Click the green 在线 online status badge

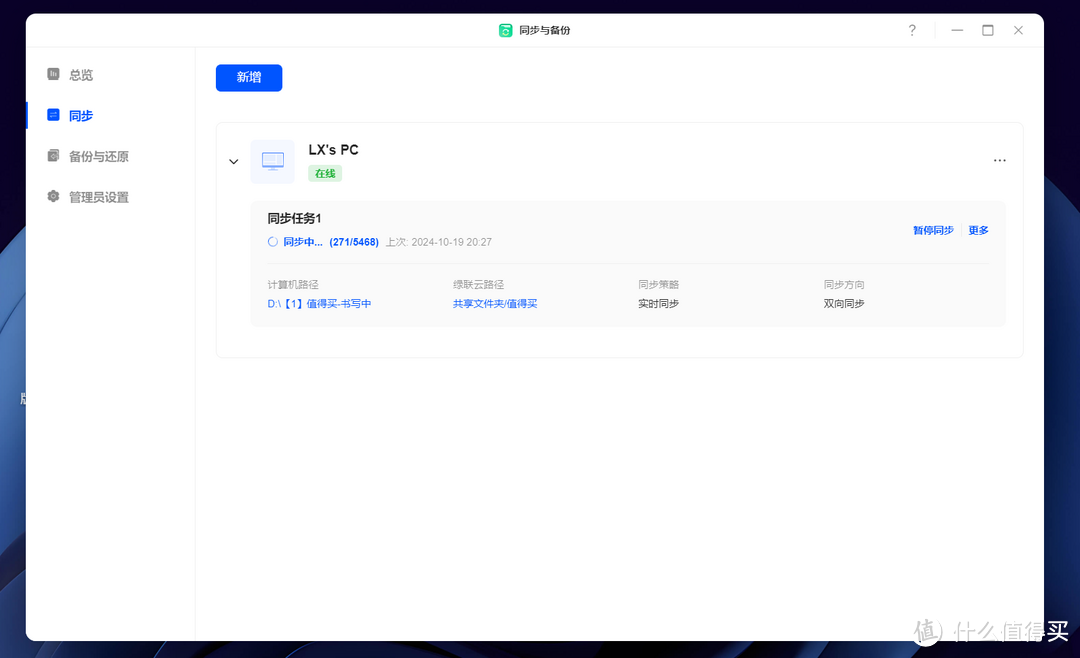[x=324, y=173]
